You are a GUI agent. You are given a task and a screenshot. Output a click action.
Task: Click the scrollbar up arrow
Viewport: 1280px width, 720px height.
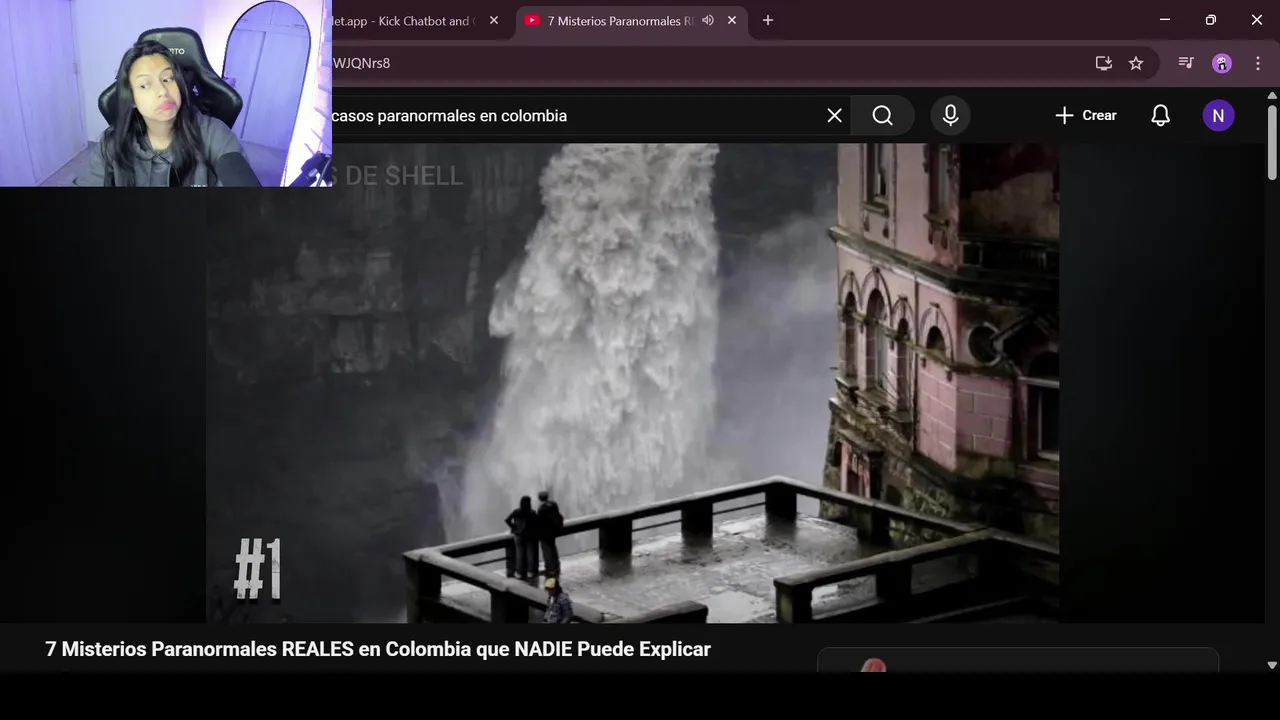pyautogui.click(x=1272, y=95)
